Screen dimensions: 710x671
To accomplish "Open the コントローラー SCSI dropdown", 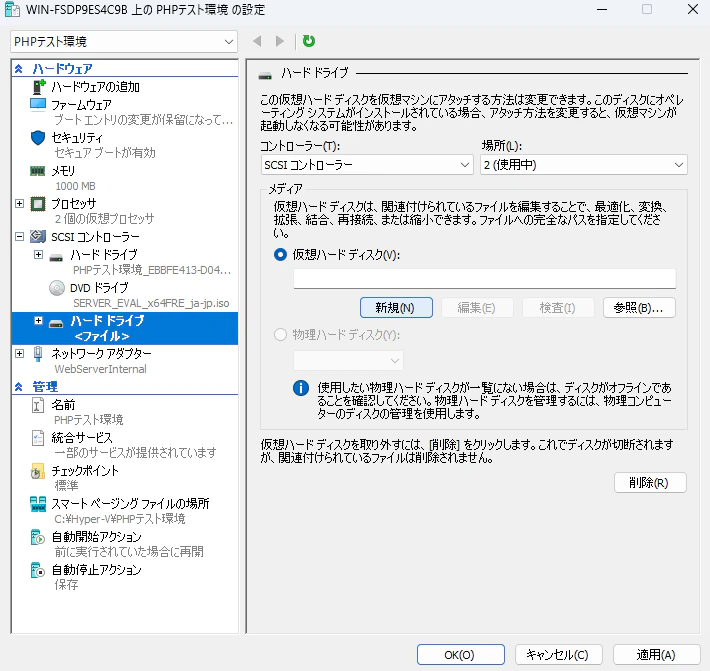I will (367, 165).
